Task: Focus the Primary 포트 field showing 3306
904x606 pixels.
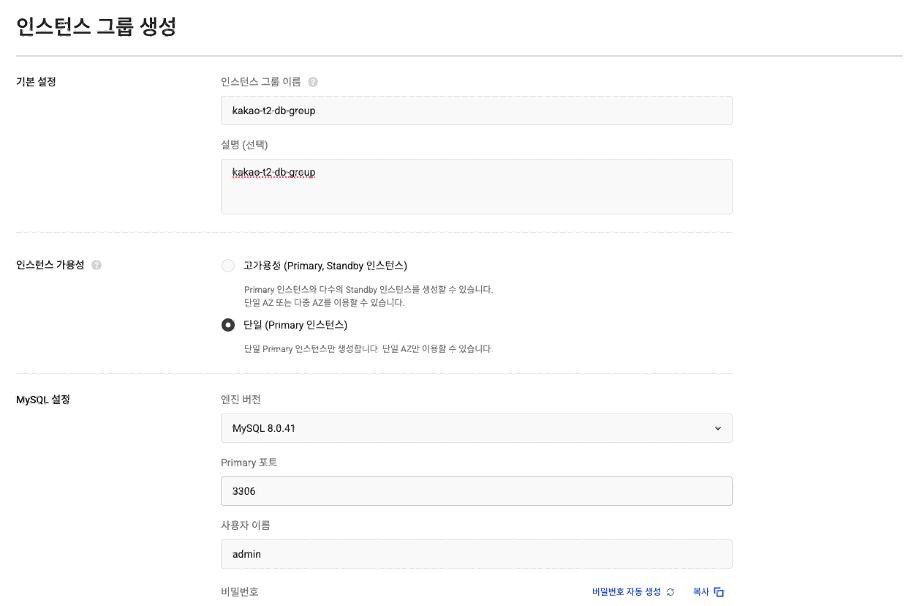Action: tap(477, 491)
